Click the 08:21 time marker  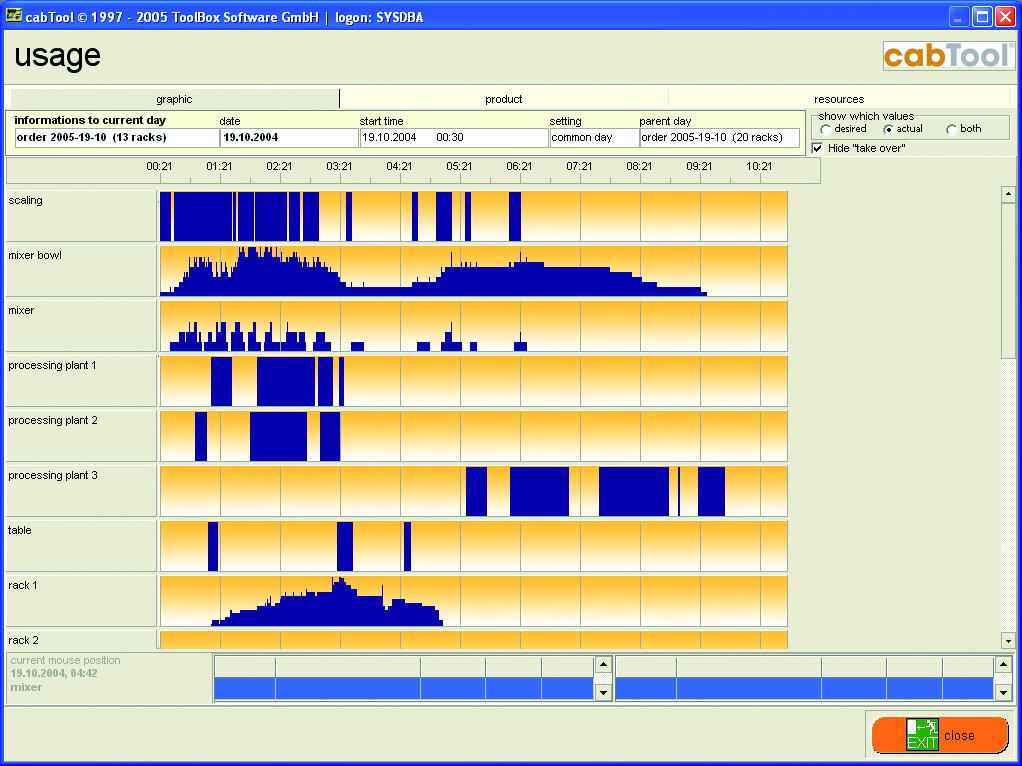point(639,166)
